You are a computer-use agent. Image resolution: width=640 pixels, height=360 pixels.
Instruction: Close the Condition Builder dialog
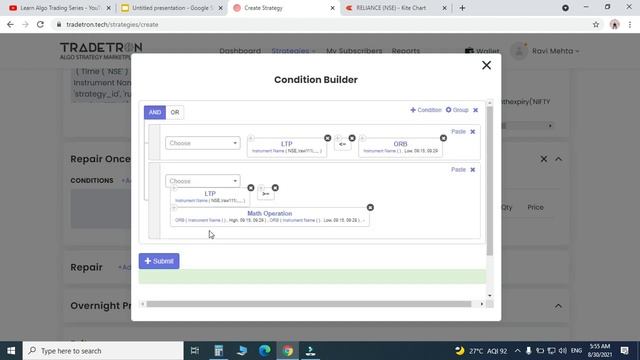[x=486, y=65]
